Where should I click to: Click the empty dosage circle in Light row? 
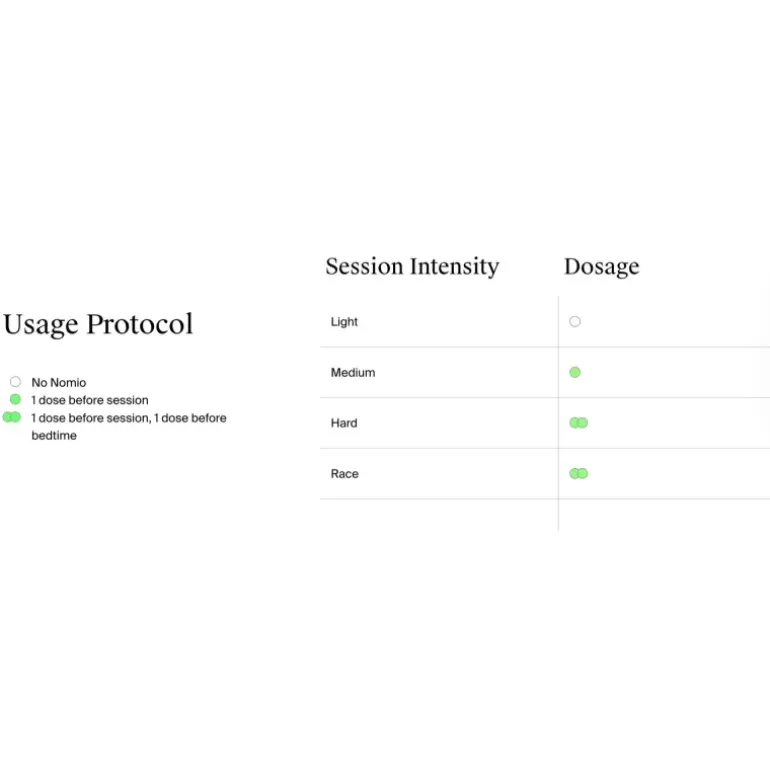(575, 322)
